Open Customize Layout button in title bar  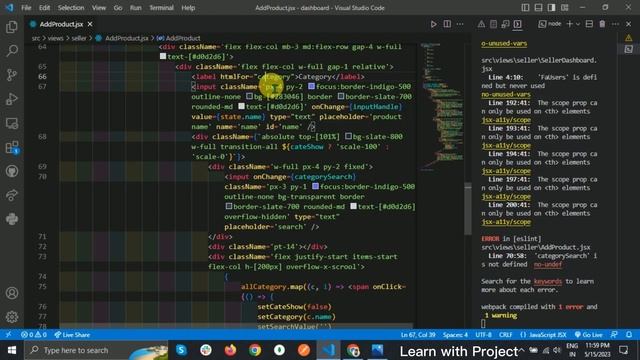(565, 7)
